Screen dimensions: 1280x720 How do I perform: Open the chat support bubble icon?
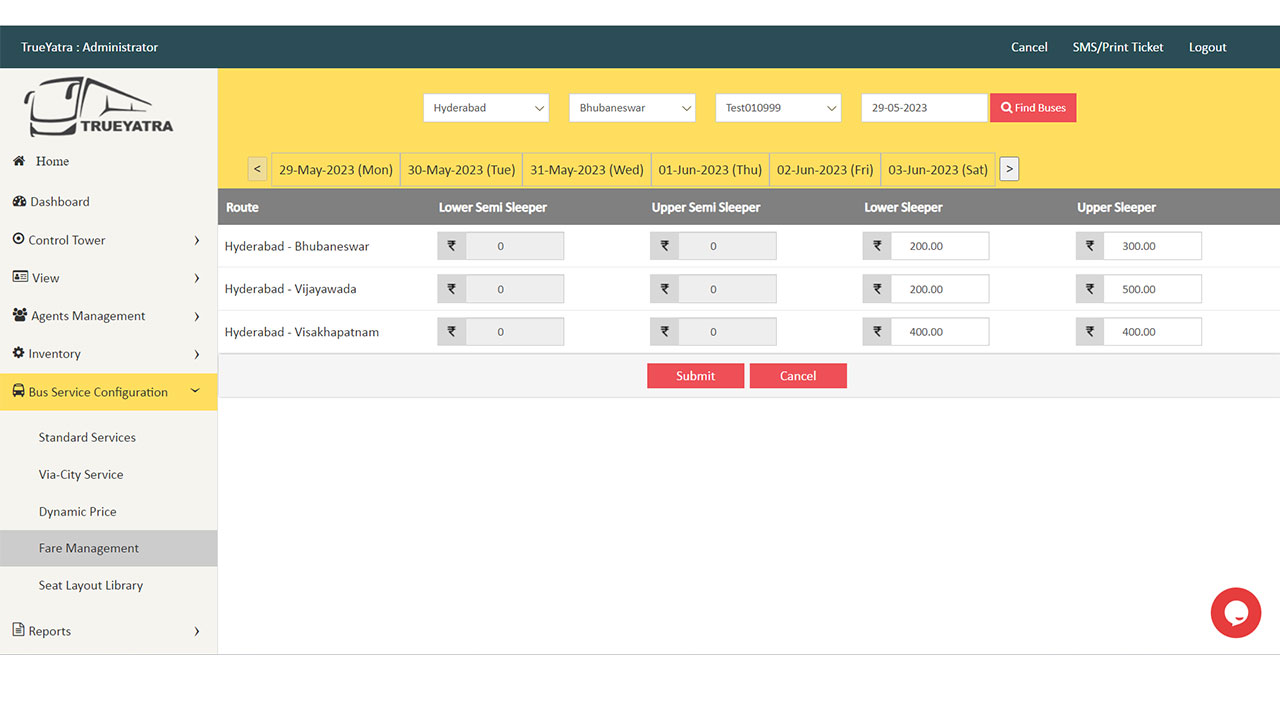(x=1235, y=612)
